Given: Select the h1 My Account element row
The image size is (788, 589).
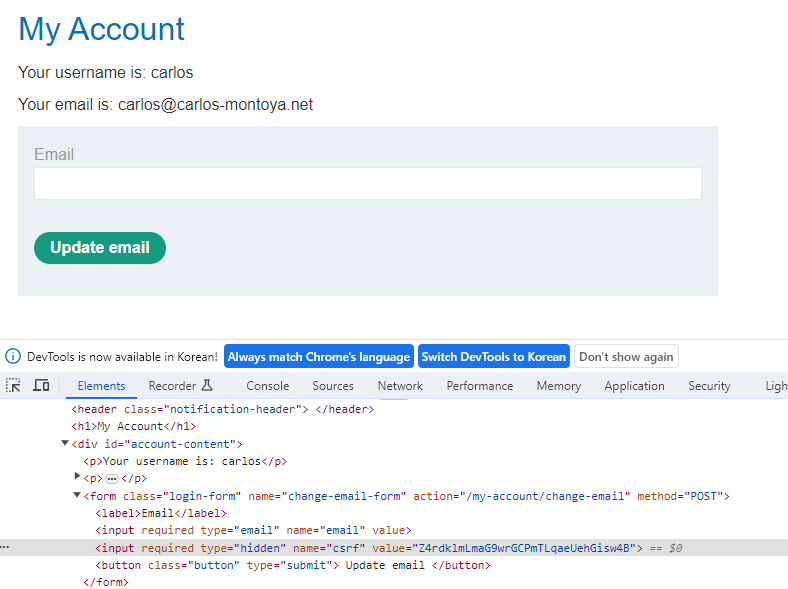Looking at the screenshot, I should click(133, 426).
